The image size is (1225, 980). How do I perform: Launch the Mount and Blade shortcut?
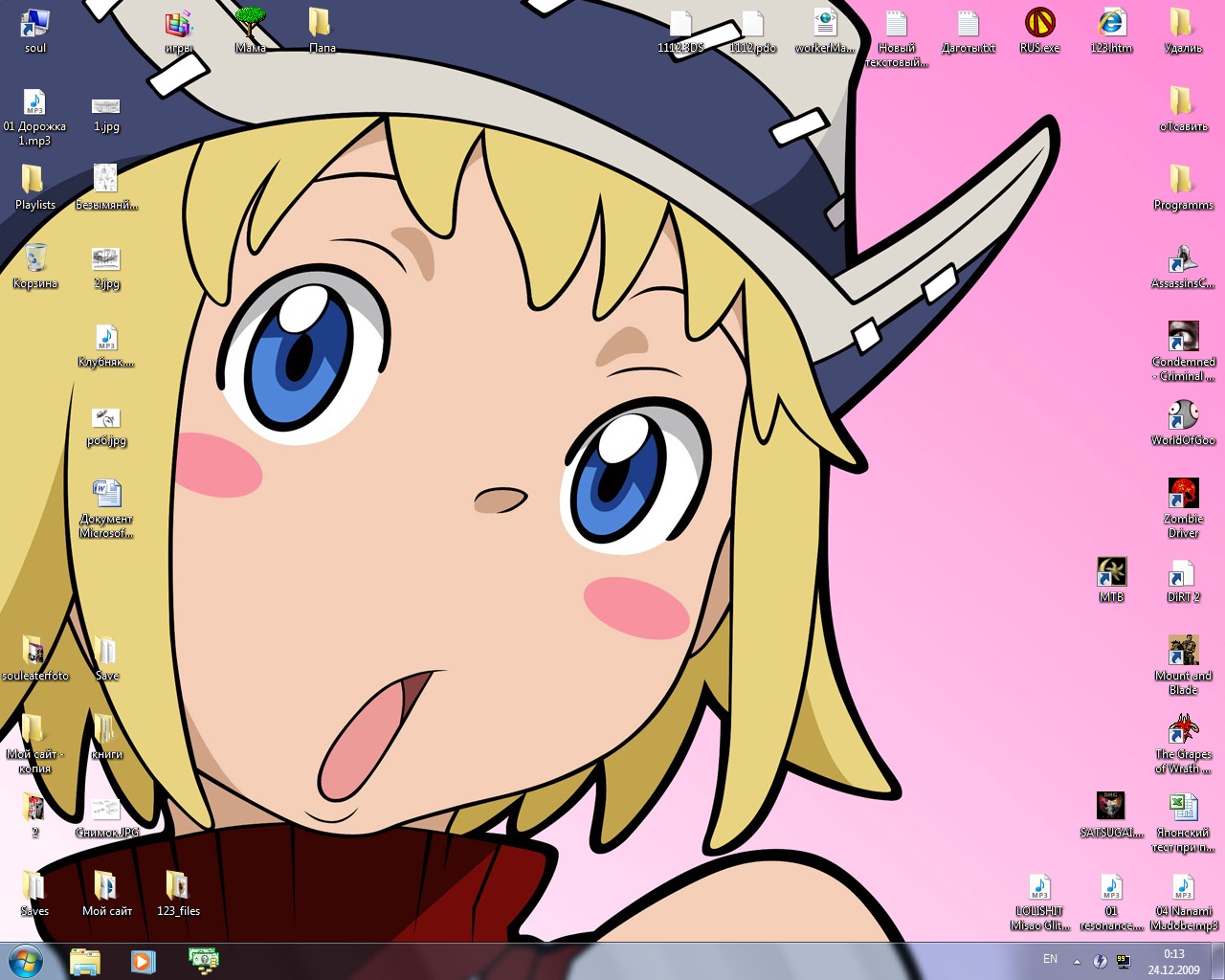[1183, 665]
